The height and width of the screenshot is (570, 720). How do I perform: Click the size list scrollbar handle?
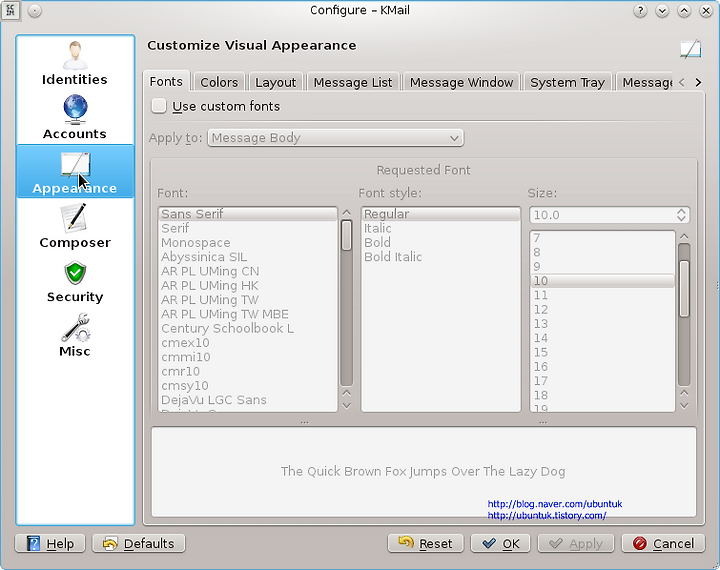coord(684,288)
